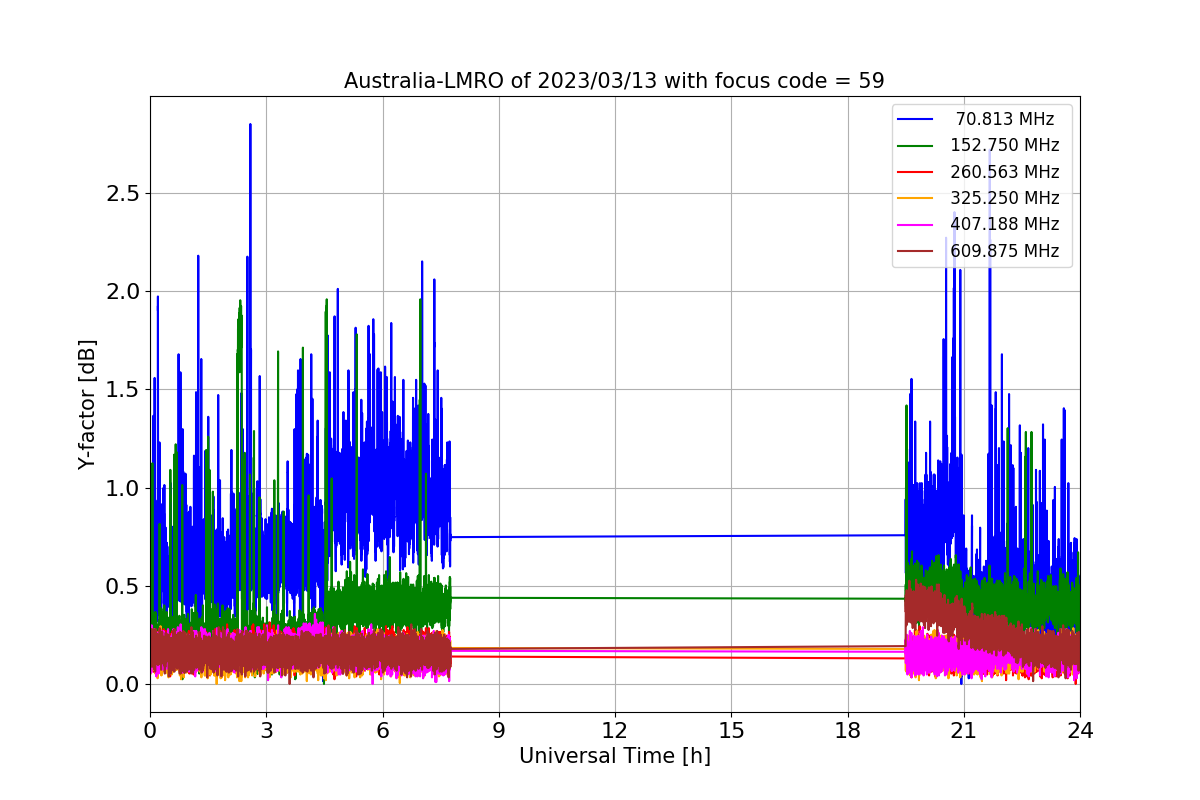The image size is (1200, 800).
Task: Click the blue line swatch in legend
Action: tap(915, 120)
